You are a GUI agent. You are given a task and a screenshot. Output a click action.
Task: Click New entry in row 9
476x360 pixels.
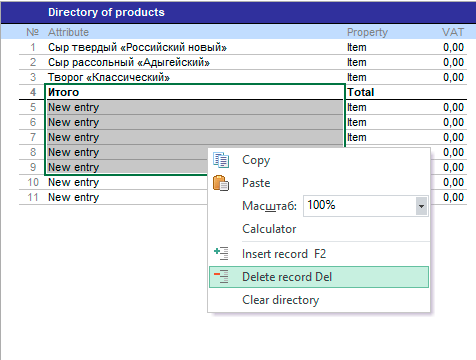click(x=73, y=167)
